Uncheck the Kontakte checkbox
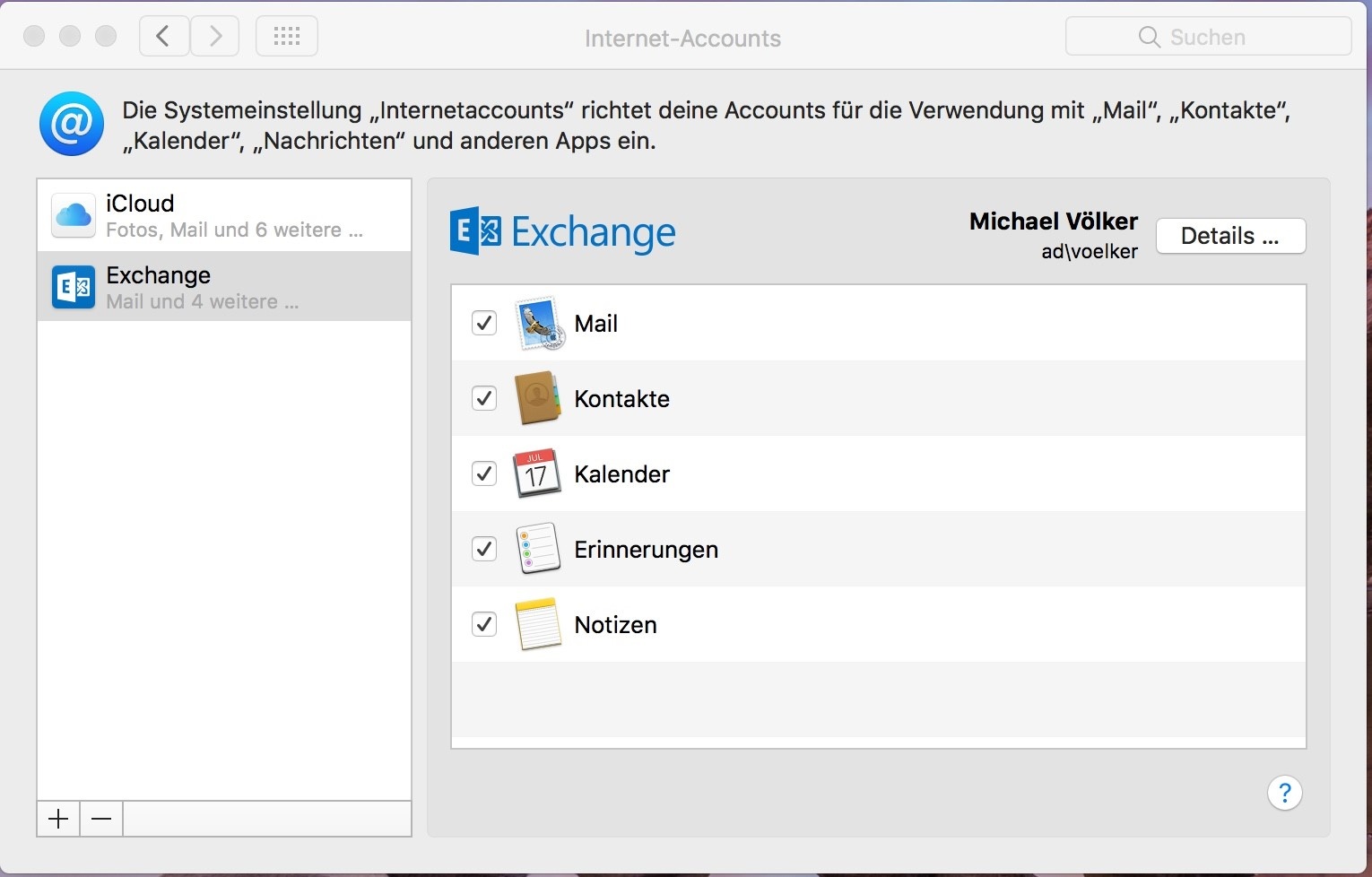Screen dimensions: 1372x877 (x=484, y=398)
